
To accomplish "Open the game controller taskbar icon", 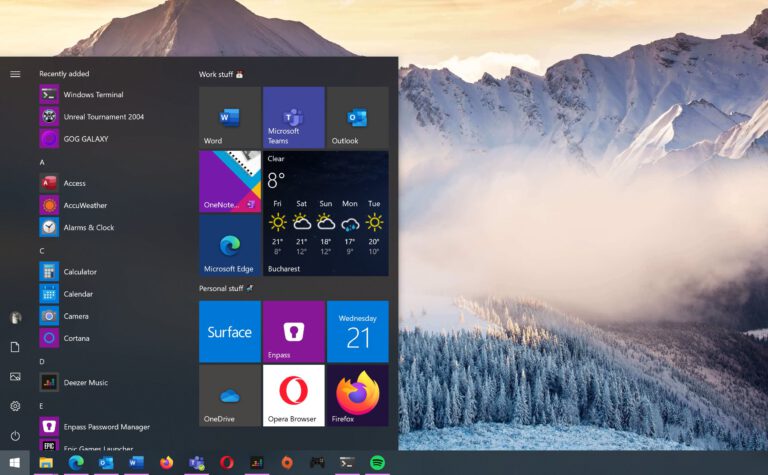I will point(317,463).
